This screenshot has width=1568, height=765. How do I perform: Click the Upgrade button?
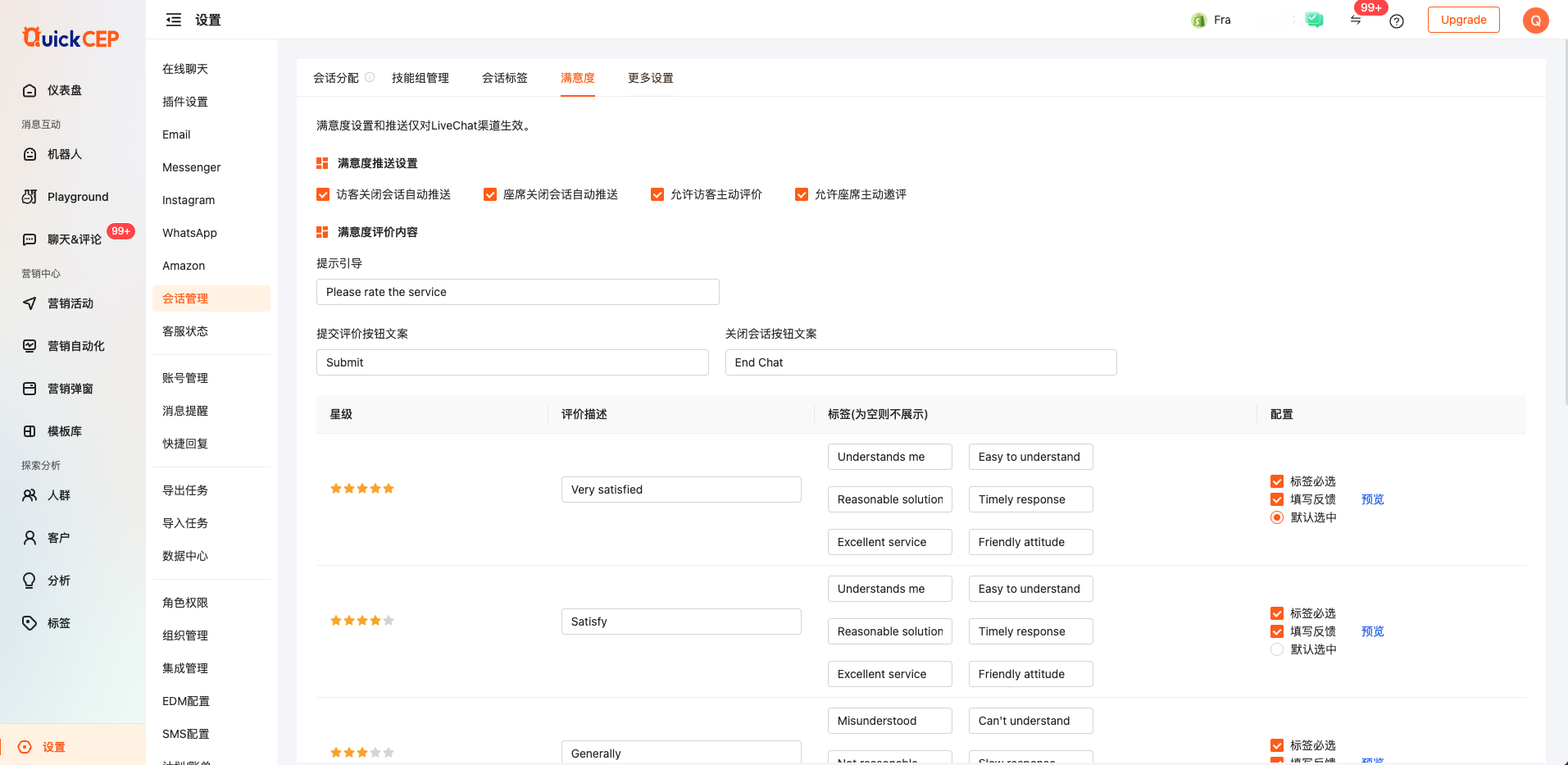point(1463,20)
